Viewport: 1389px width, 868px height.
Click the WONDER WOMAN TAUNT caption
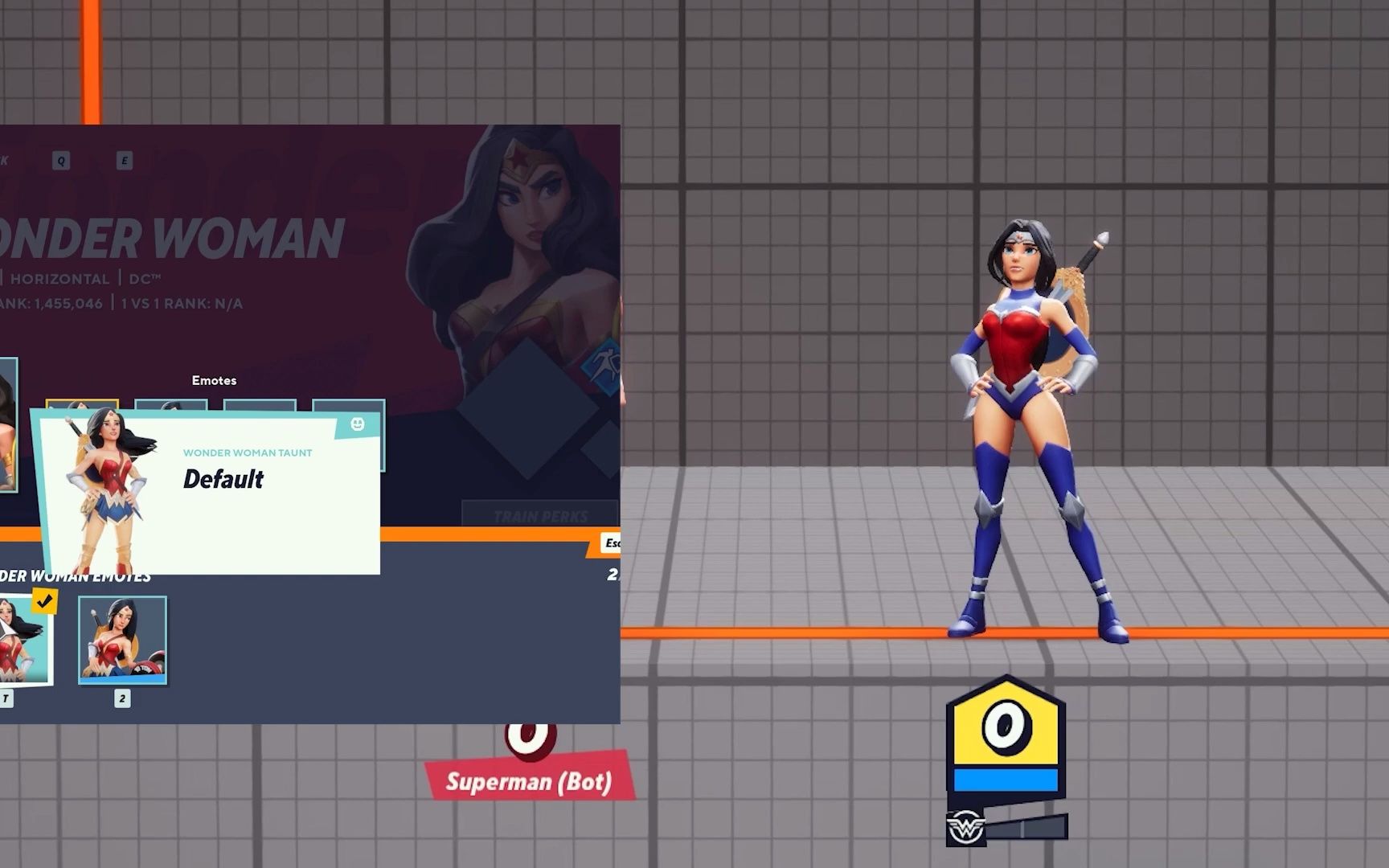pos(248,452)
